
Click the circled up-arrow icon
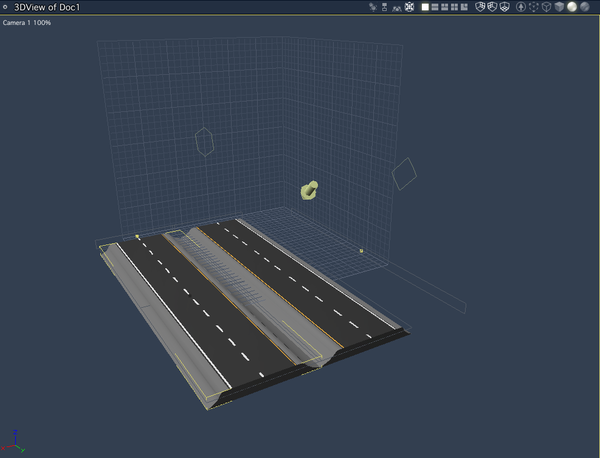pos(521,7)
